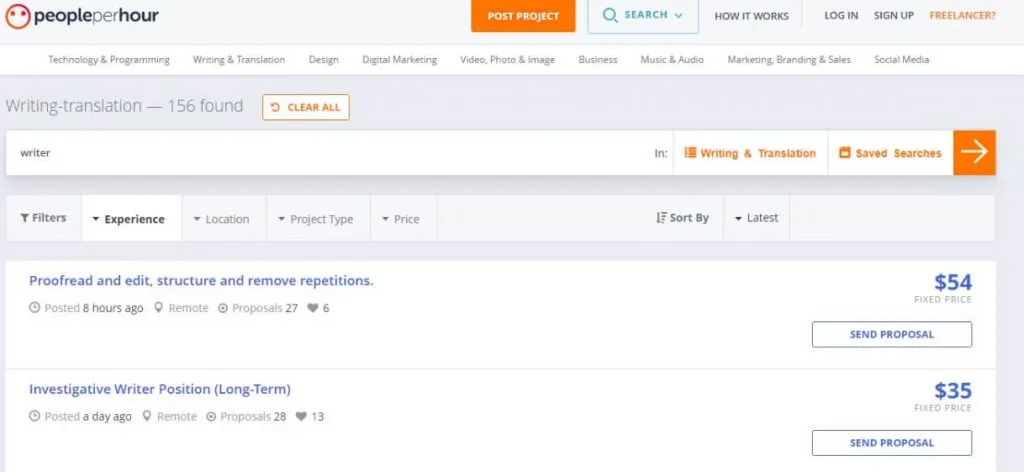Click 'Proposals 27' text
This screenshot has width=1024, height=472.
264,308
